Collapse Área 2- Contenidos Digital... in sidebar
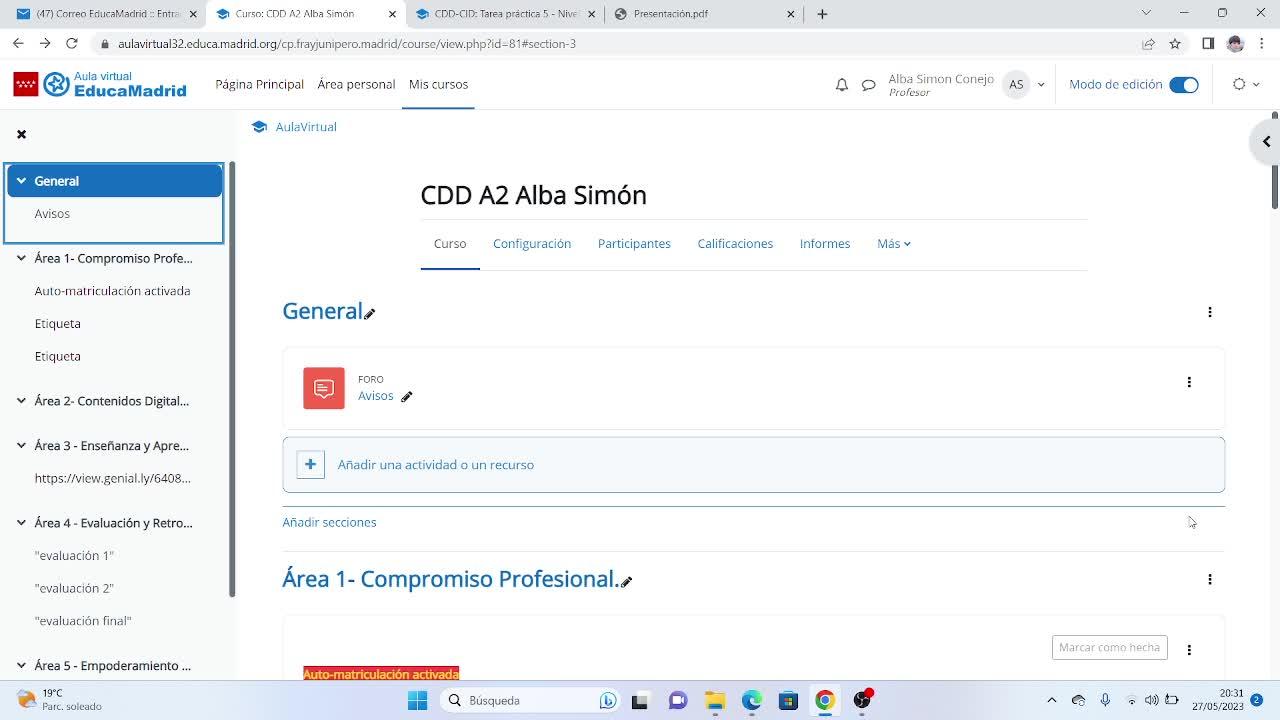 (21, 401)
